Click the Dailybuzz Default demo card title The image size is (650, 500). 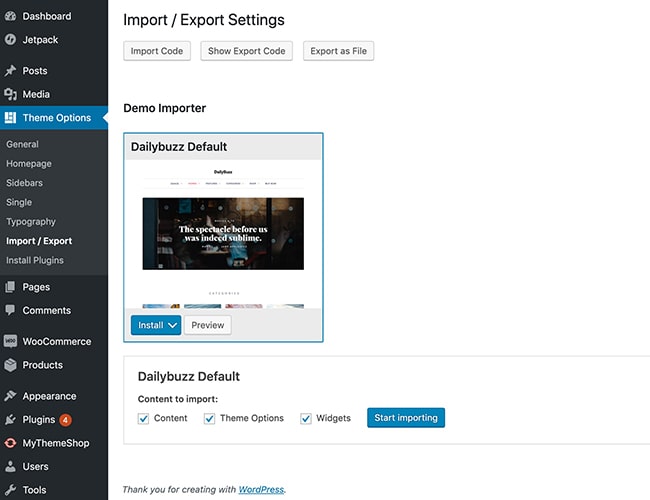179,147
